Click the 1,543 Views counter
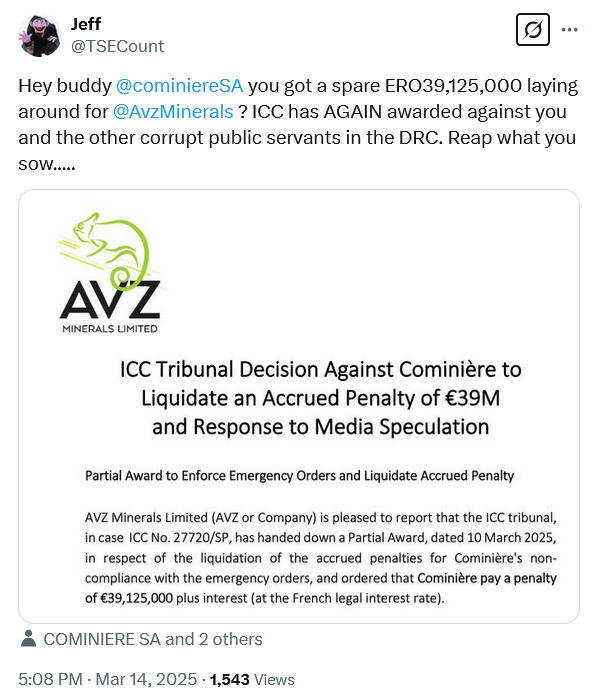This screenshot has height=694, width=598. coord(252,679)
